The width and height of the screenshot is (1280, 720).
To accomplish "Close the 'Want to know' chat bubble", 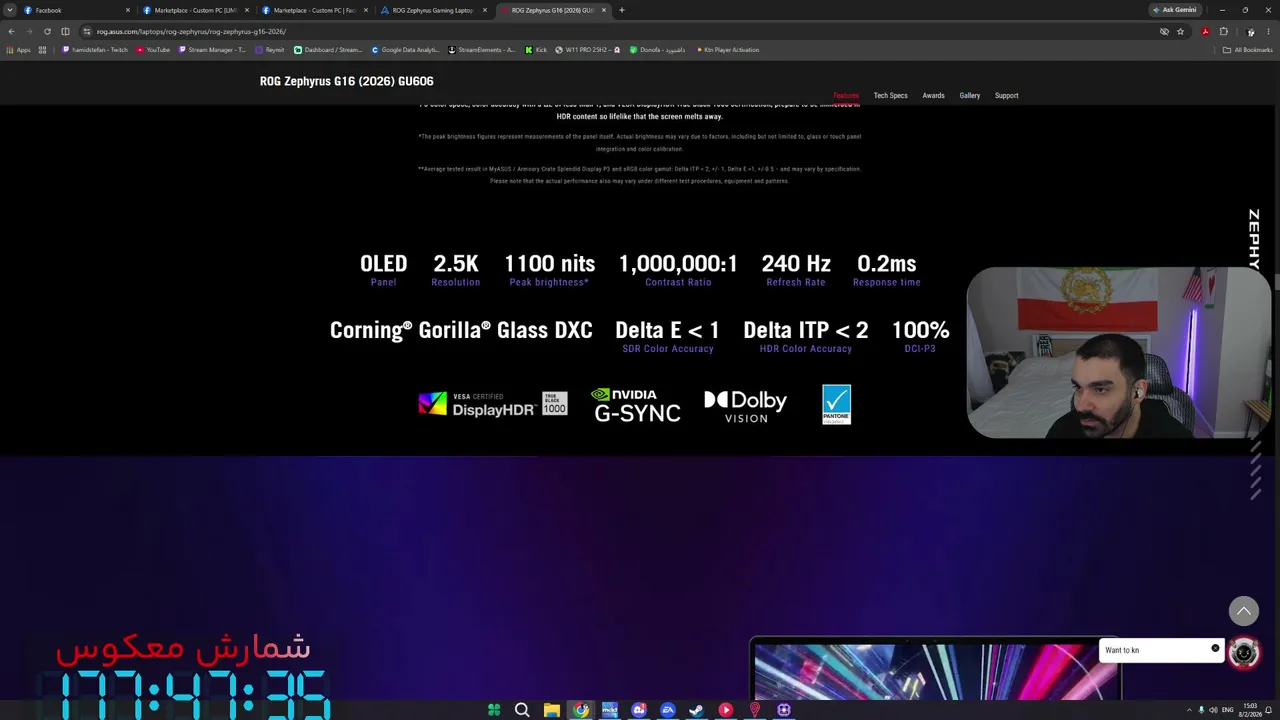I will click(x=1215, y=648).
